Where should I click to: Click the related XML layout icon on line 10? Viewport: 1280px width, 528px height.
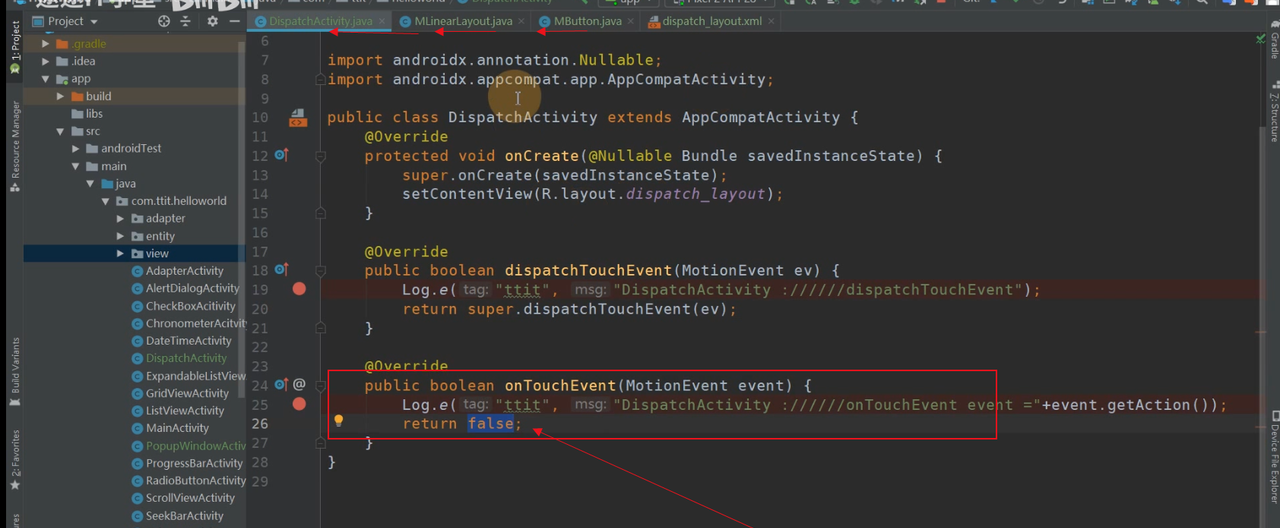click(x=297, y=118)
